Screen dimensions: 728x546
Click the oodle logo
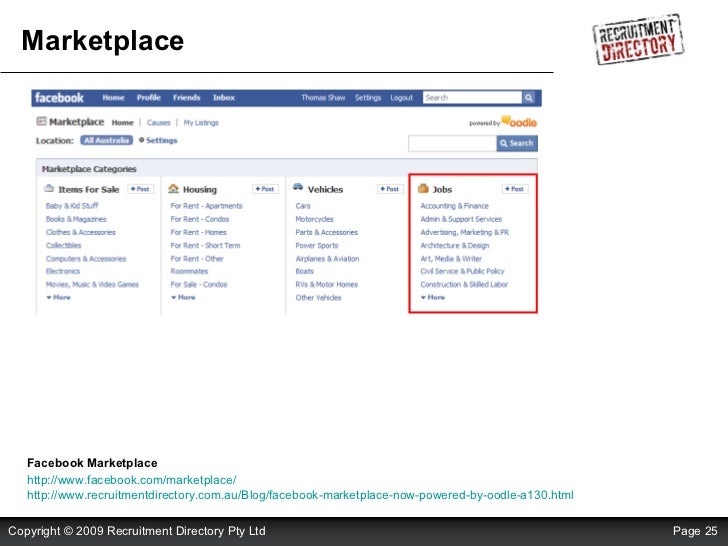pos(519,122)
